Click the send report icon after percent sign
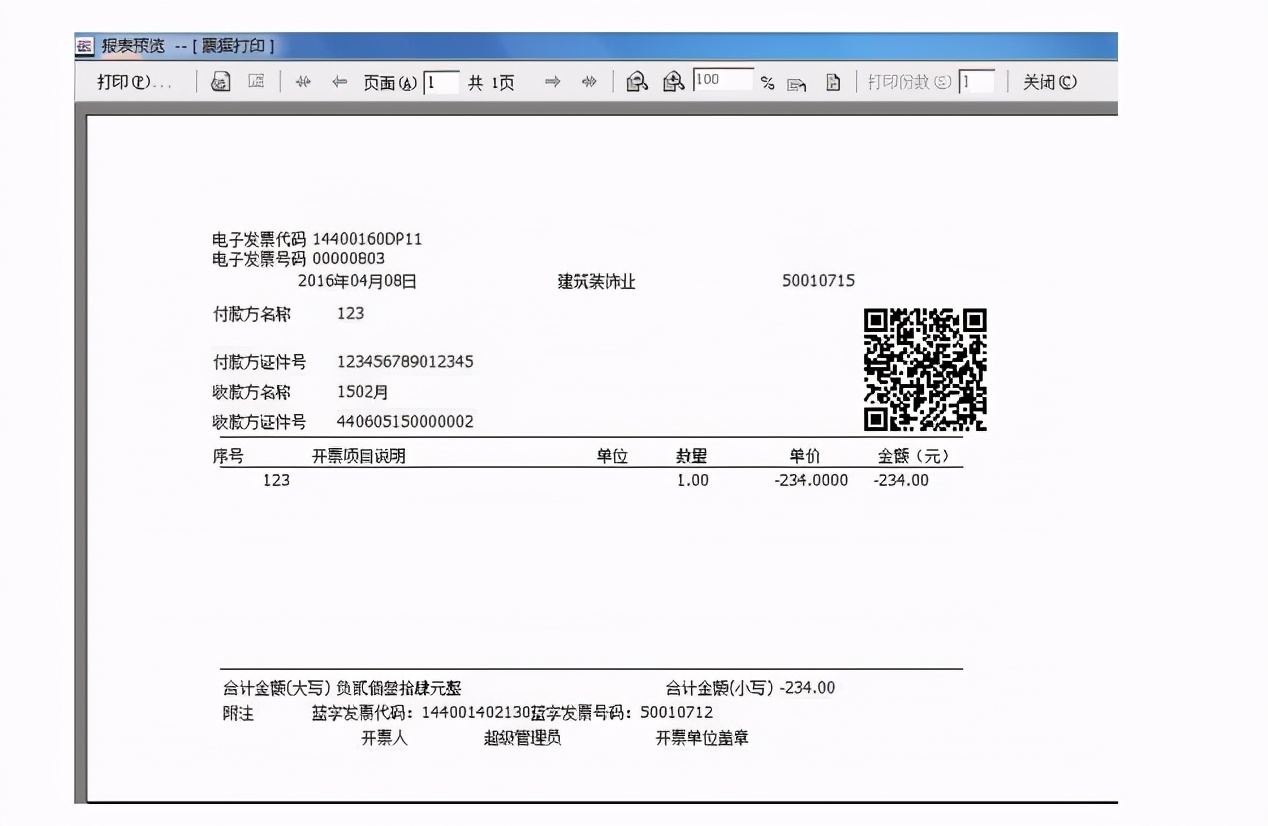This screenshot has width=1268, height=826. click(x=795, y=82)
